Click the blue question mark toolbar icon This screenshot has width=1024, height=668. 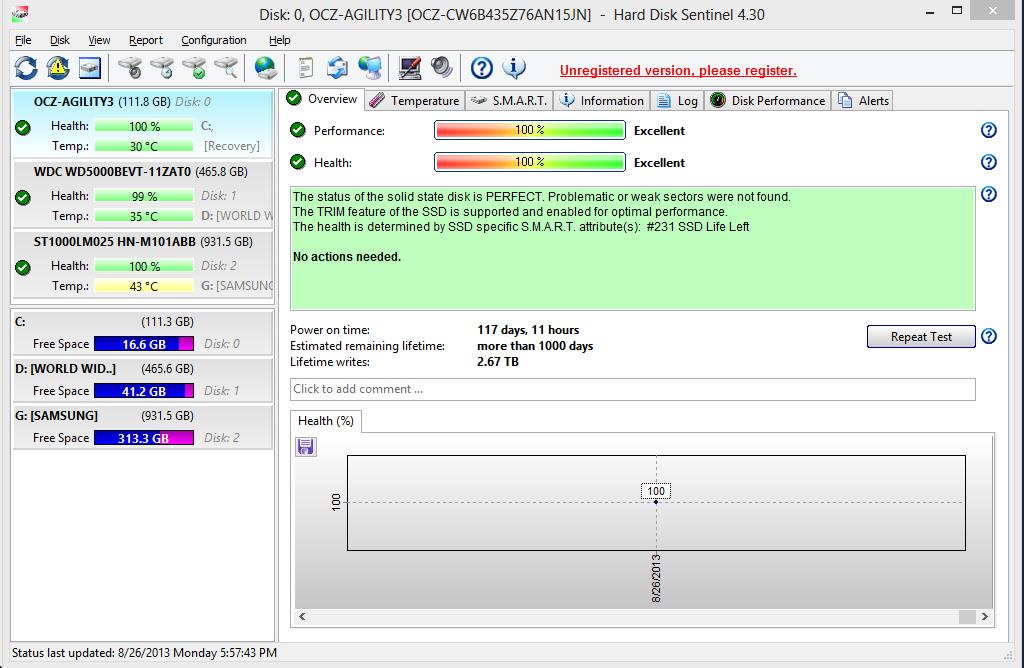[x=482, y=68]
